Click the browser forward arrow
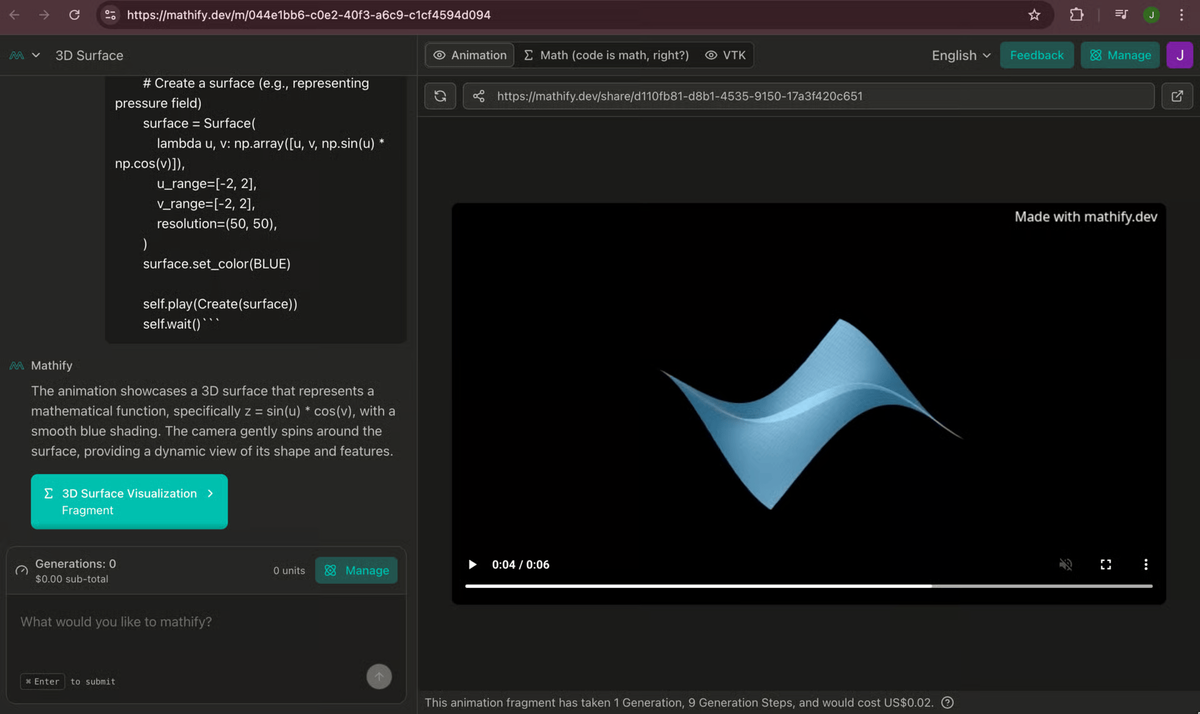The width and height of the screenshot is (1200, 714). (44, 15)
